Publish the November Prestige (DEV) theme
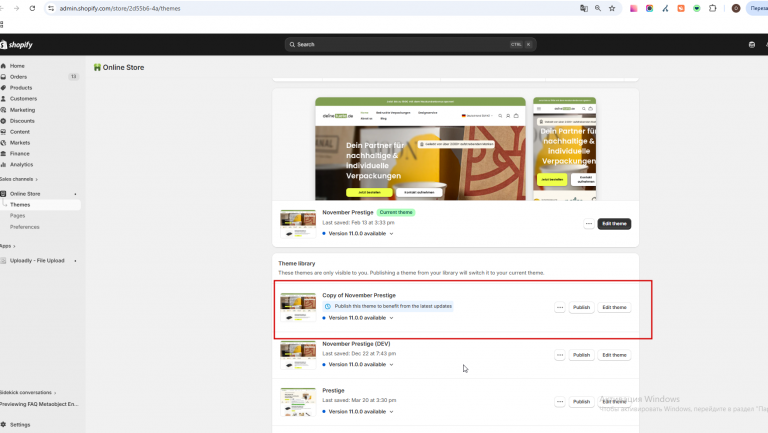768x433 pixels. coord(581,355)
